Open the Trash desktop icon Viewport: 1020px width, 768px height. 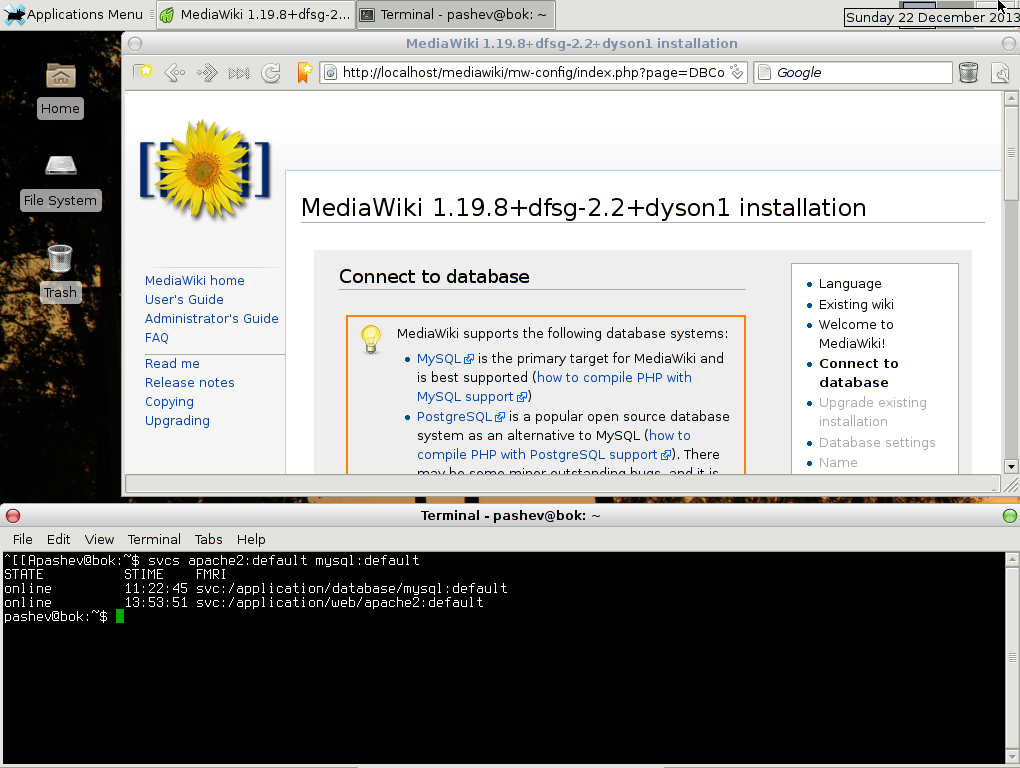[x=60, y=273]
